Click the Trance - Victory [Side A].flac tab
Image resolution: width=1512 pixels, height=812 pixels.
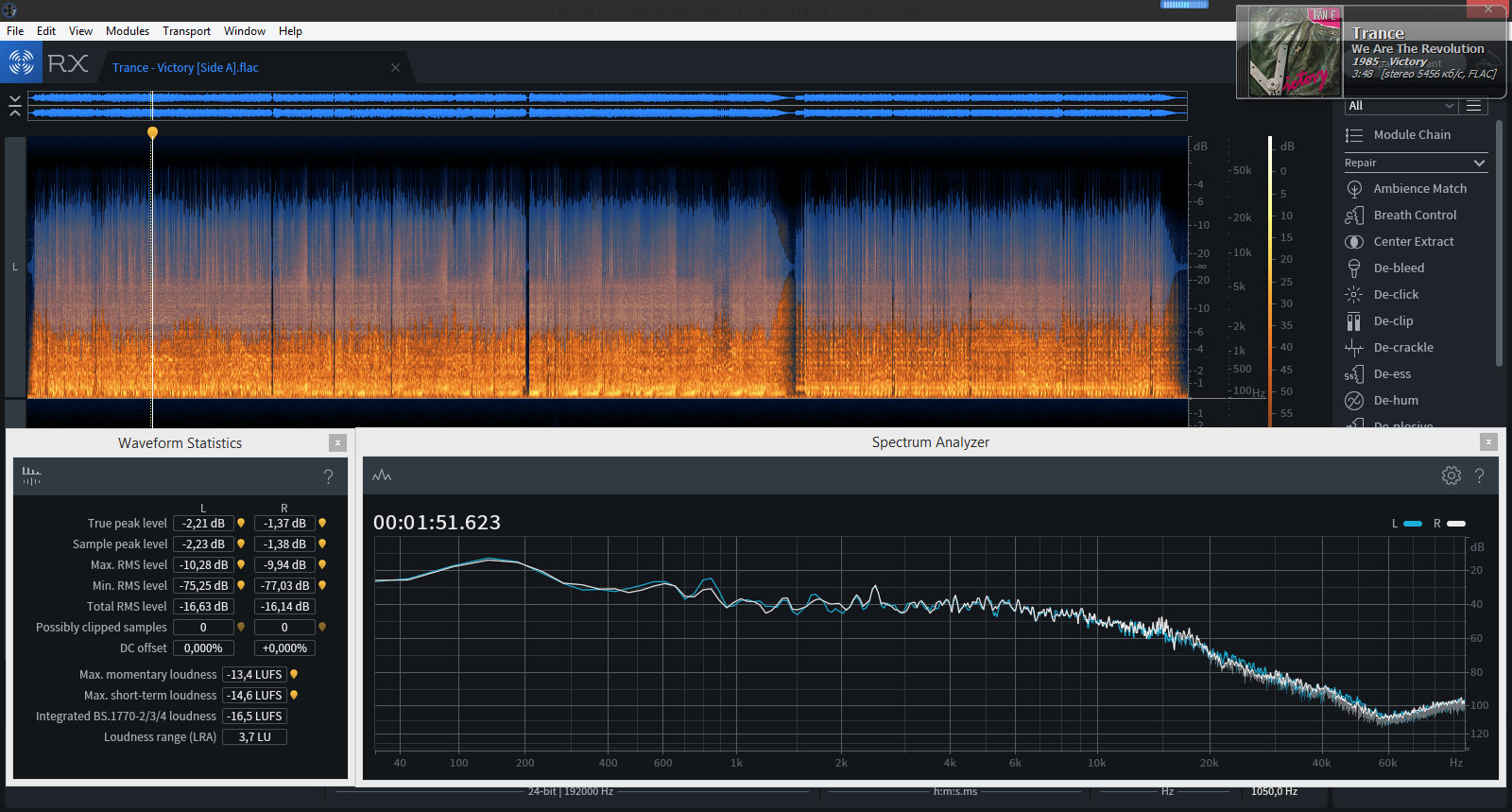185,68
